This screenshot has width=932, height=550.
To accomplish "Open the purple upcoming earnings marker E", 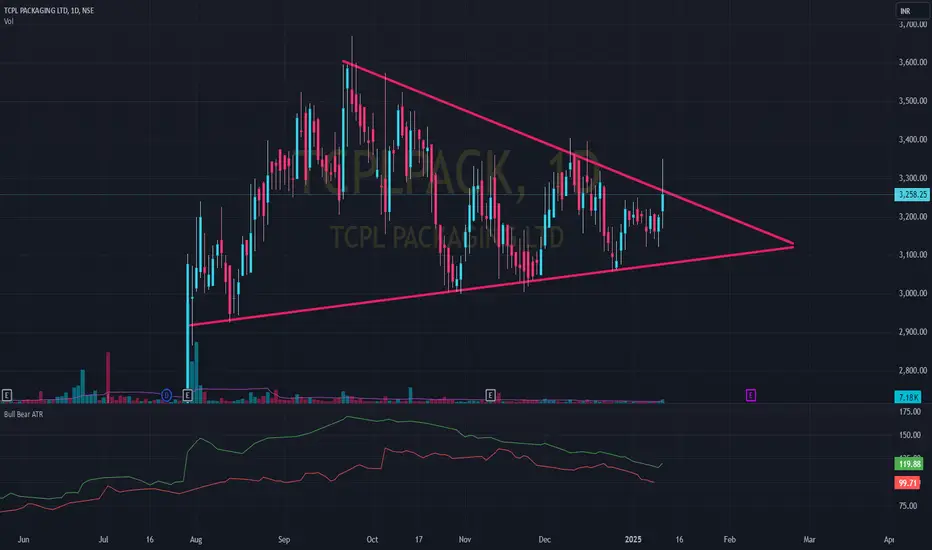I will pyautogui.click(x=751, y=395).
